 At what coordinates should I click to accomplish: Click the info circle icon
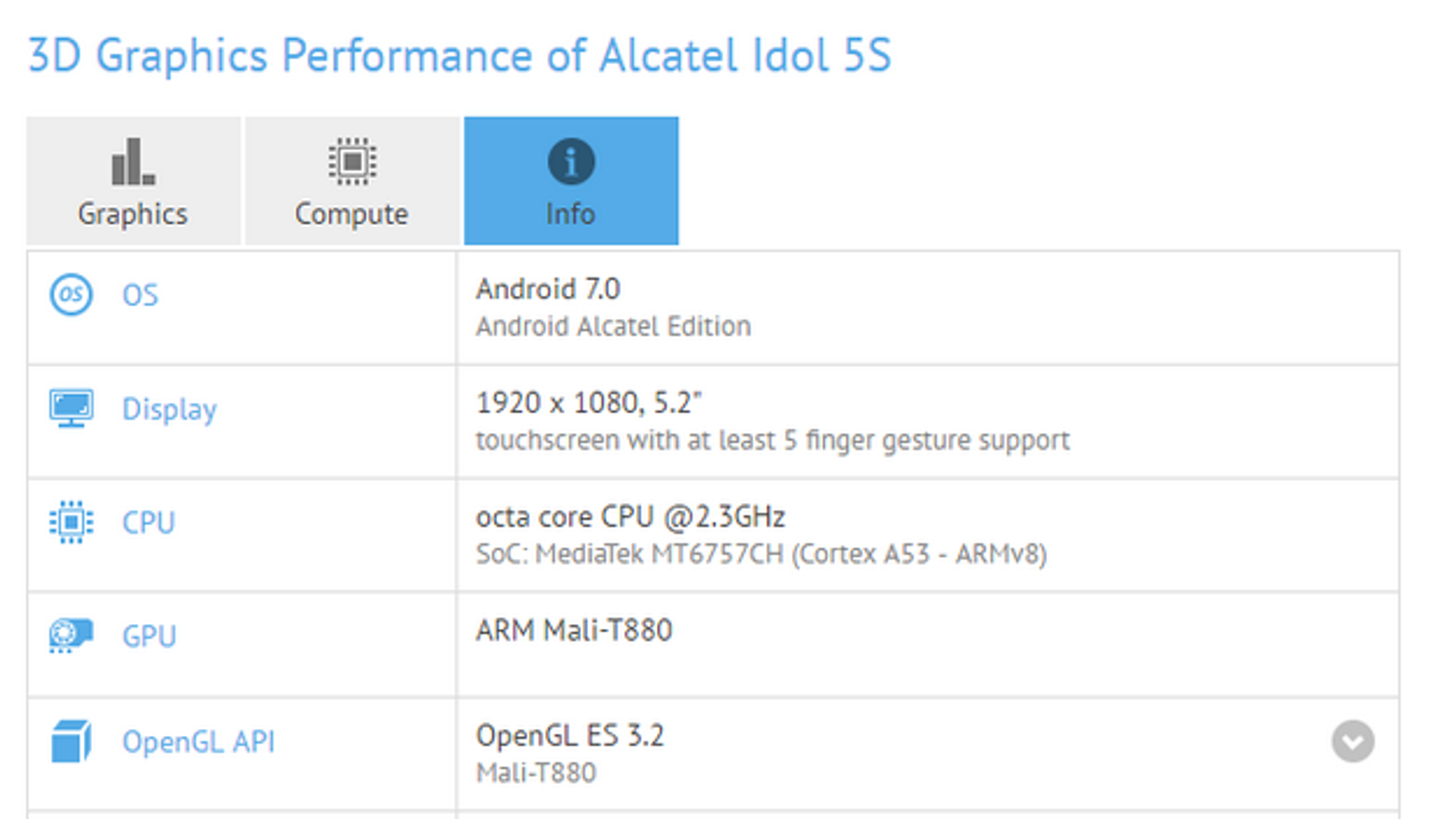(x=571, y=162)
